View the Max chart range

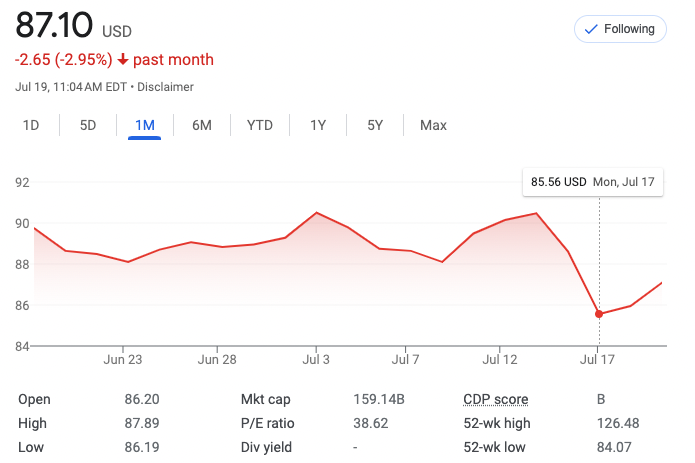click(x=433, y=125)
